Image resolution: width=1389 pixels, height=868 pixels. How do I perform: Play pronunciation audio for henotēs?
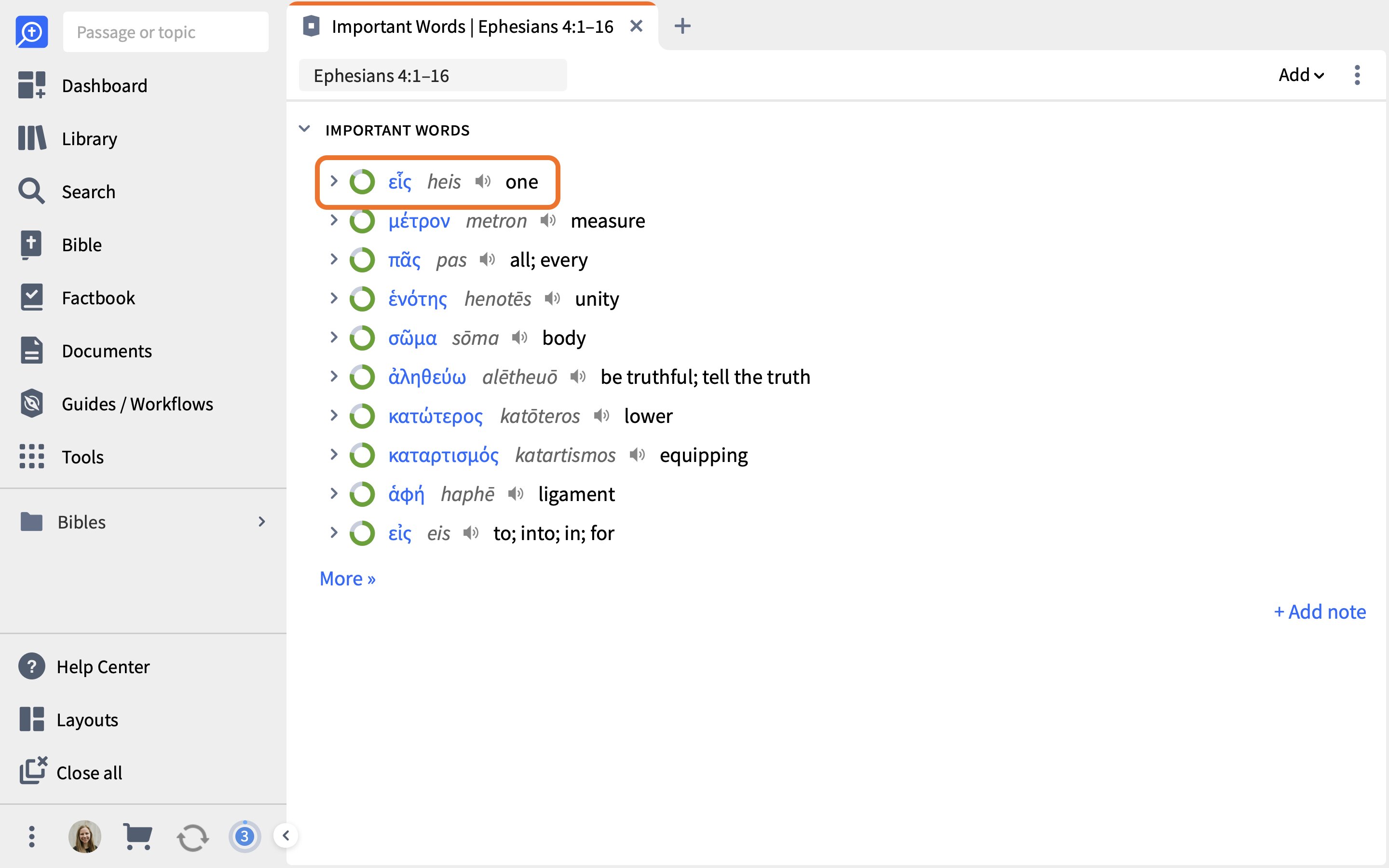[x=552, y=298]
